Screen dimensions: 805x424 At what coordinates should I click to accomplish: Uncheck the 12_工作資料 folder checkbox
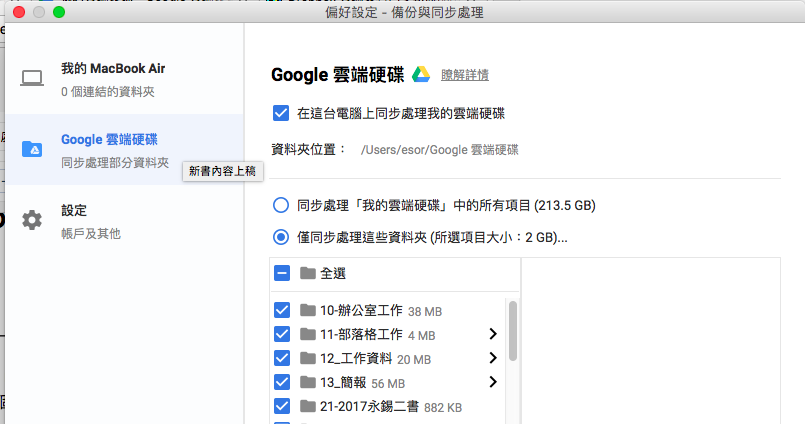[282, 358]
